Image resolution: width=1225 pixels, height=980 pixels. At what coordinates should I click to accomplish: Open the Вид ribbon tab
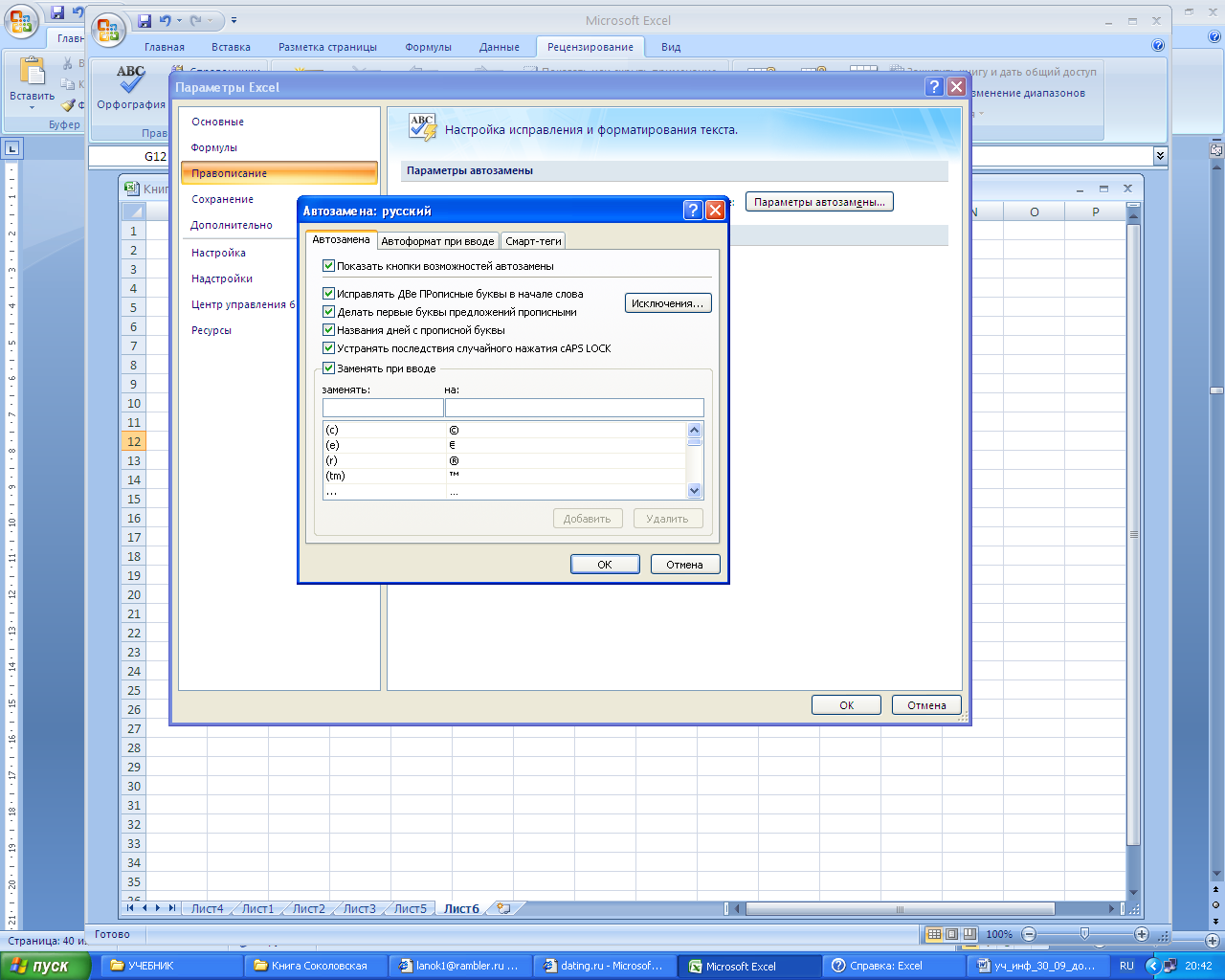[671, 47]
